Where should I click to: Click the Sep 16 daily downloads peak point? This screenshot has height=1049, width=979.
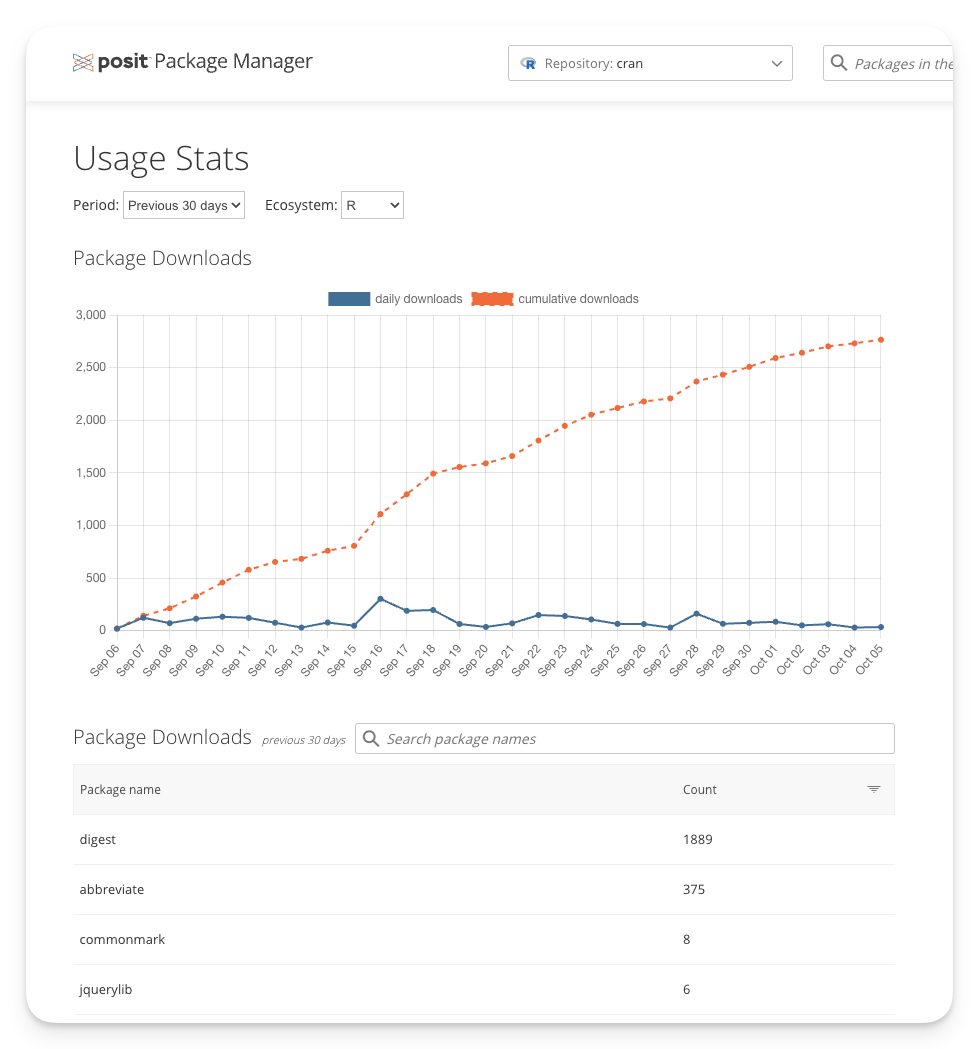coord(380,599)
